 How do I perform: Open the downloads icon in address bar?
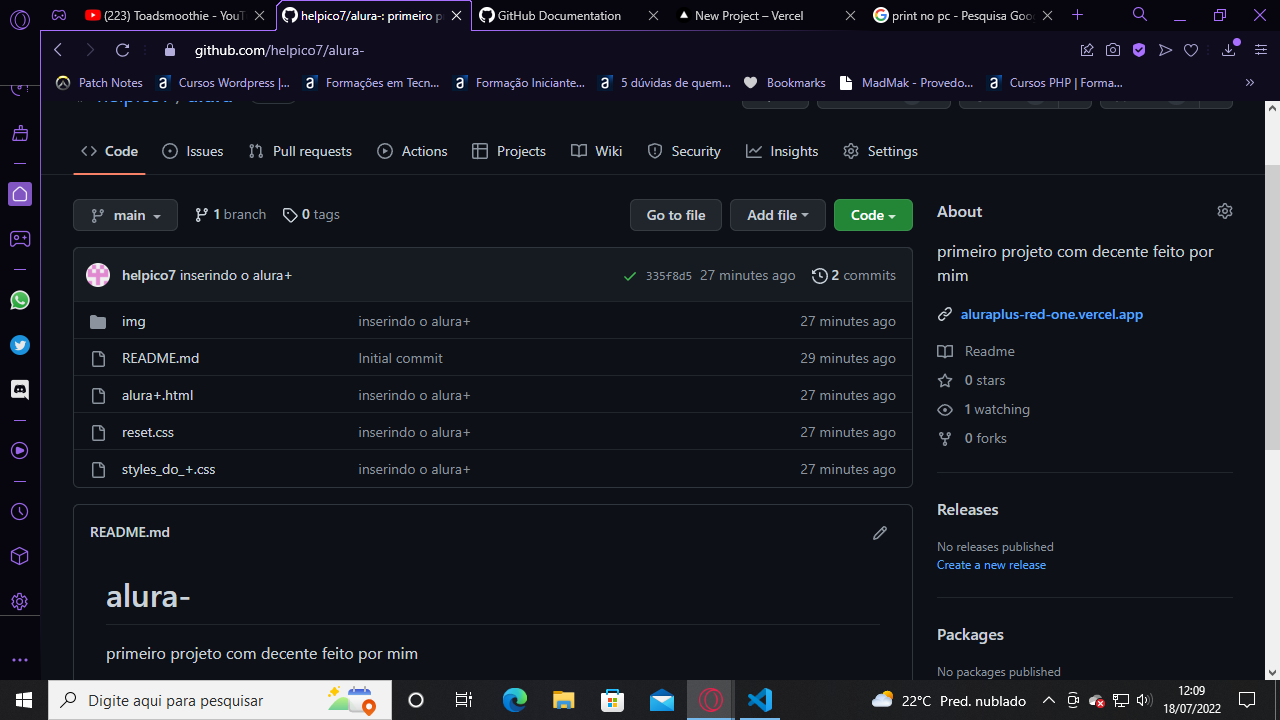pos(1230,50)
